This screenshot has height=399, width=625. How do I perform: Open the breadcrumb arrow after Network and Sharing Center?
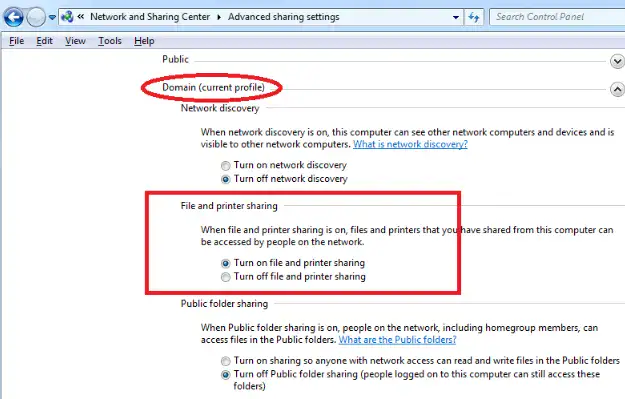pos(219,17)
